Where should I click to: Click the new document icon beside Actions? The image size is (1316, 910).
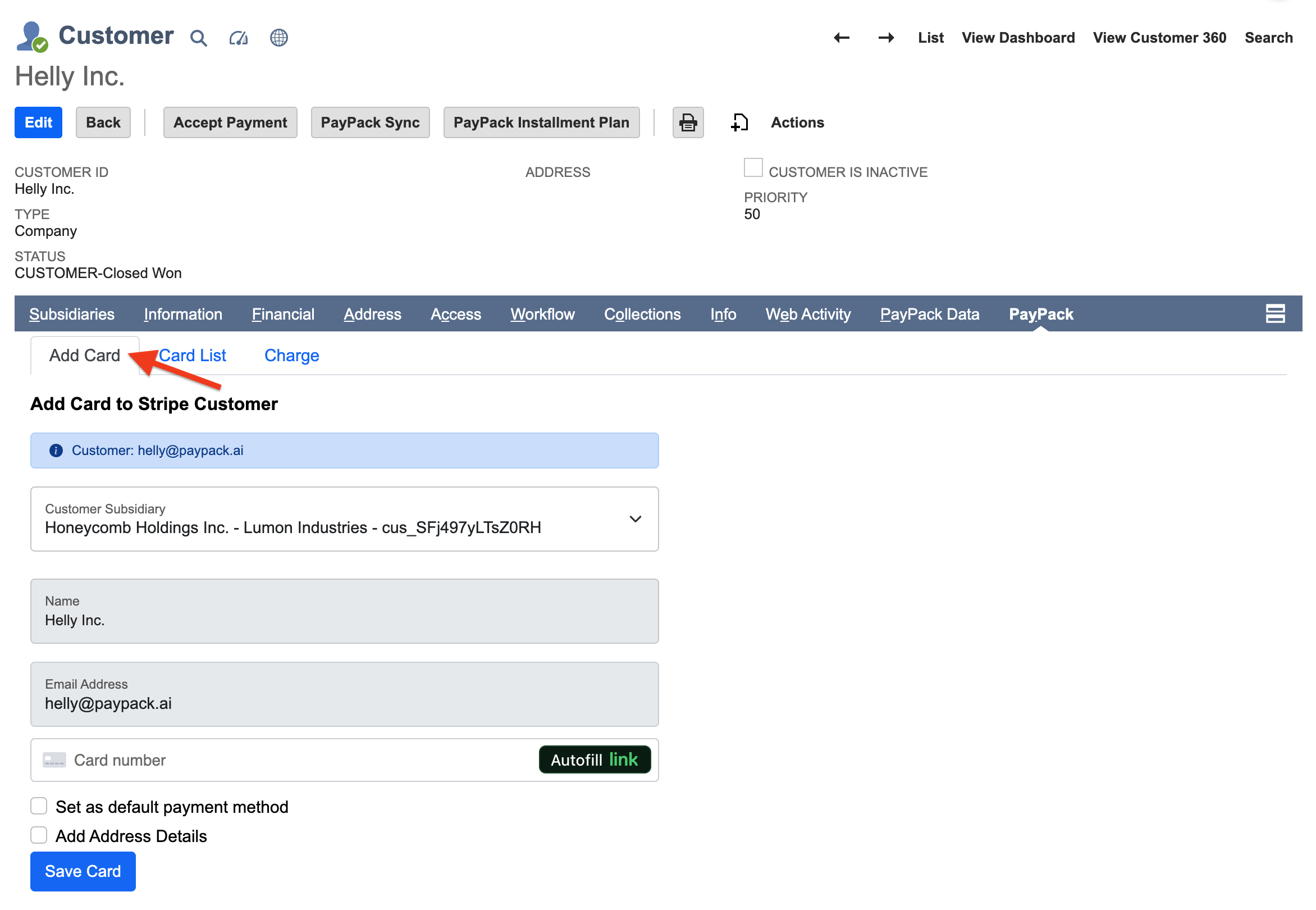tap(739, 122)
